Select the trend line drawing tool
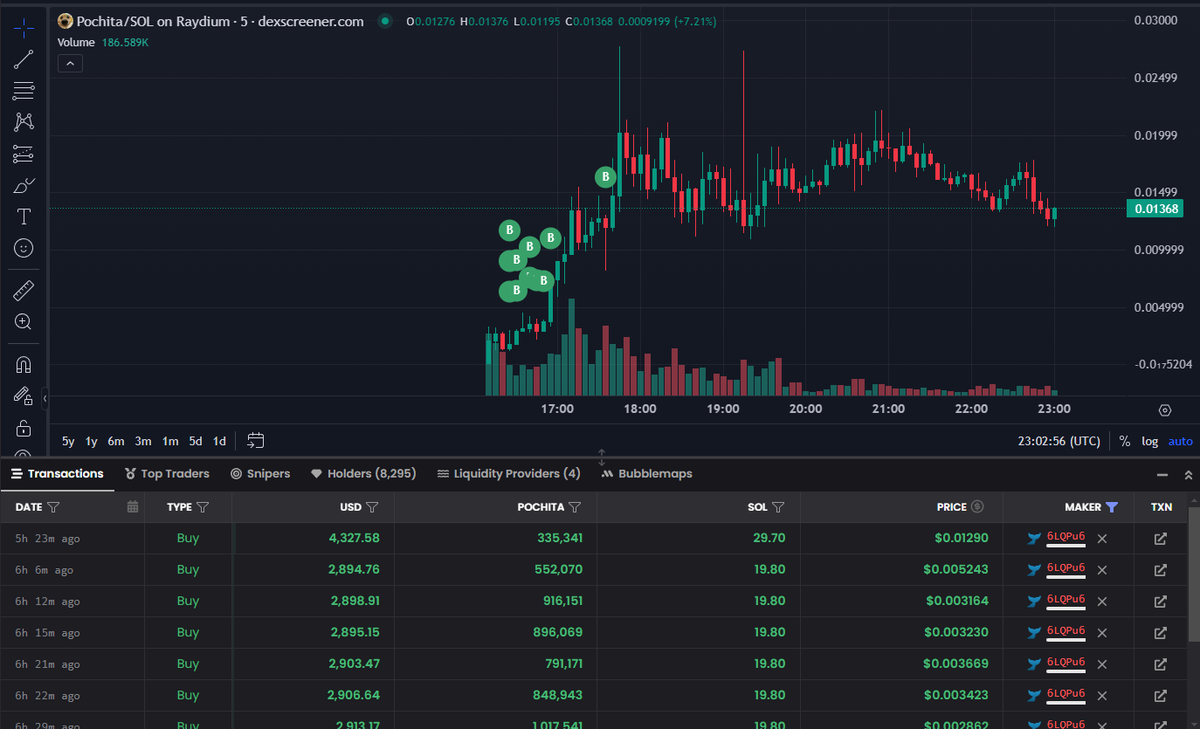The image size is (1200, 729). (x=24, y=59)
